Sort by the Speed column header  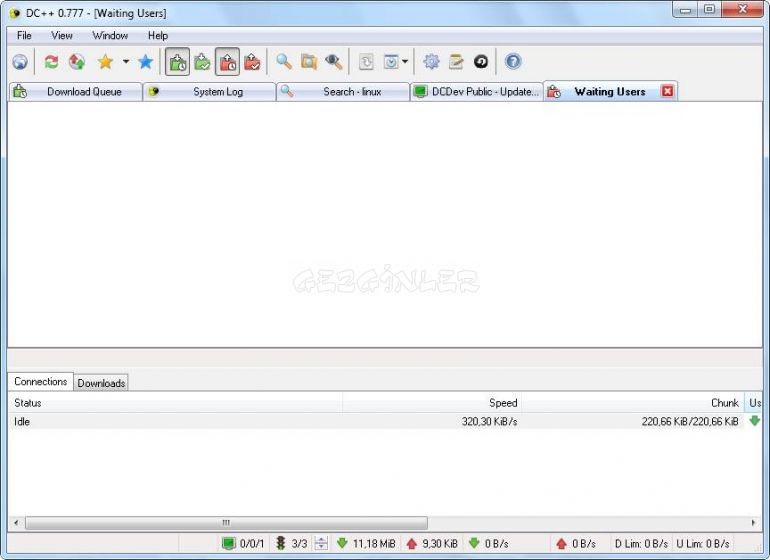point(432,403)
